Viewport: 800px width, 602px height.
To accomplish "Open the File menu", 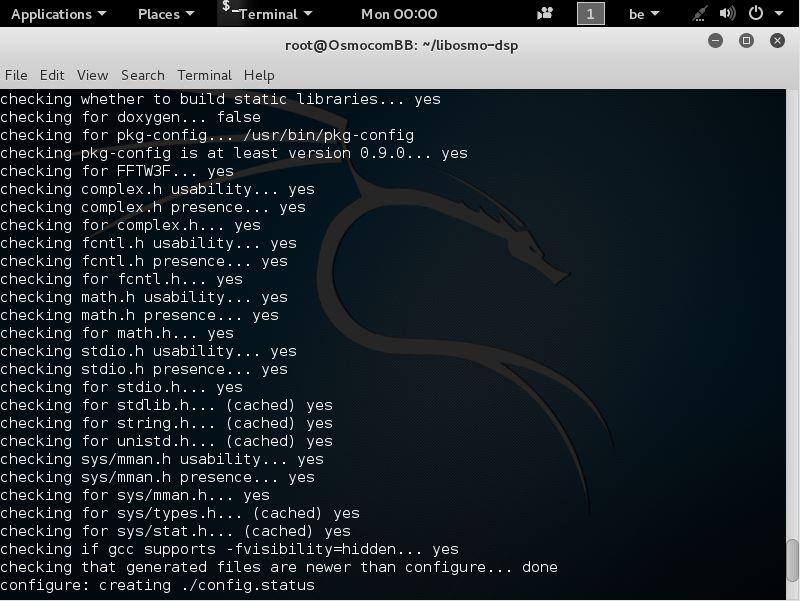I will [16, 76].
